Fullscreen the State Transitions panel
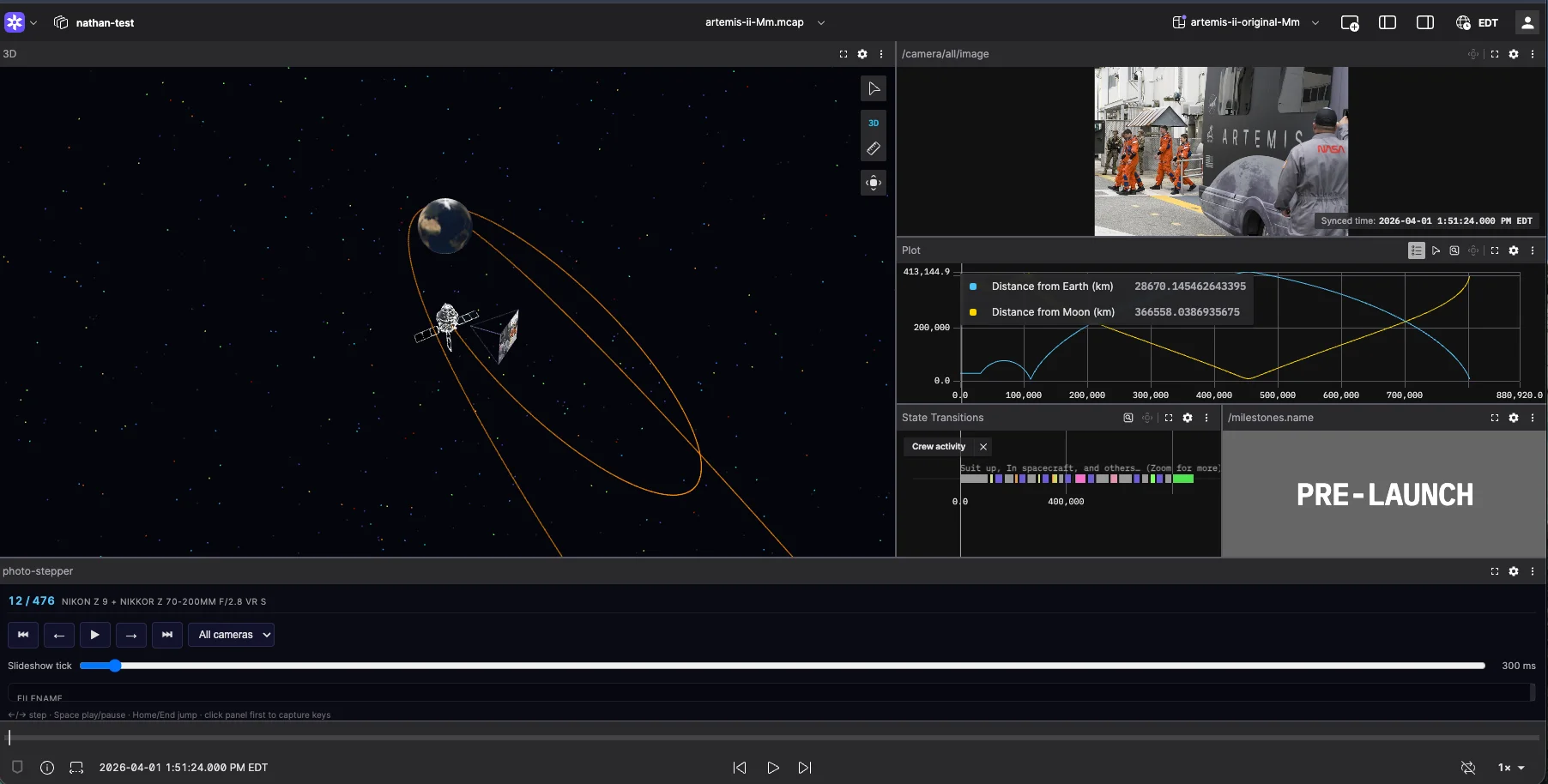Screen dimensions: 1548x784 click(x=1169, y=418)
